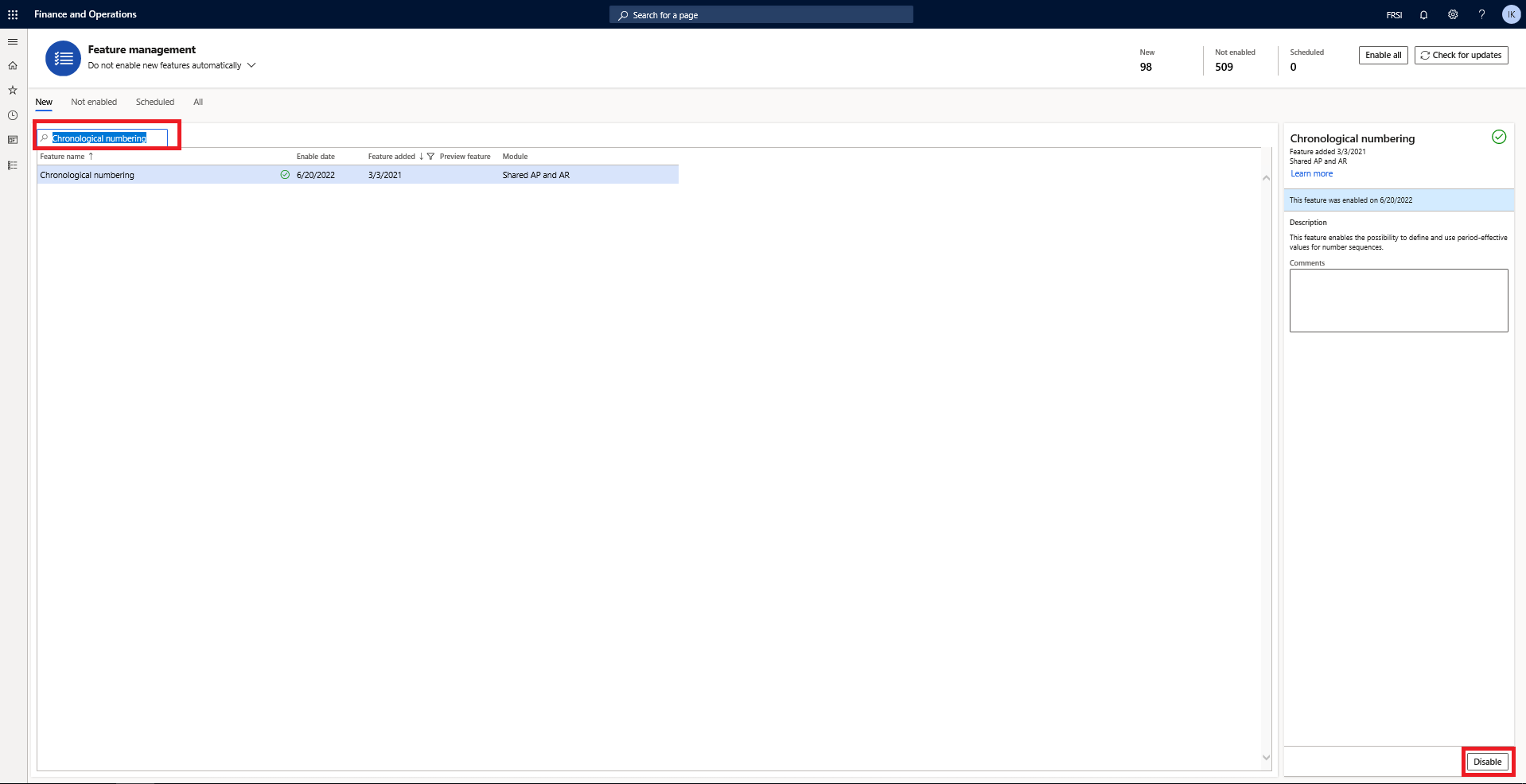Screen dimensions: 1526x784
Task: Open the Feature added filter funnel icon
Action: (x=430, y=157)
